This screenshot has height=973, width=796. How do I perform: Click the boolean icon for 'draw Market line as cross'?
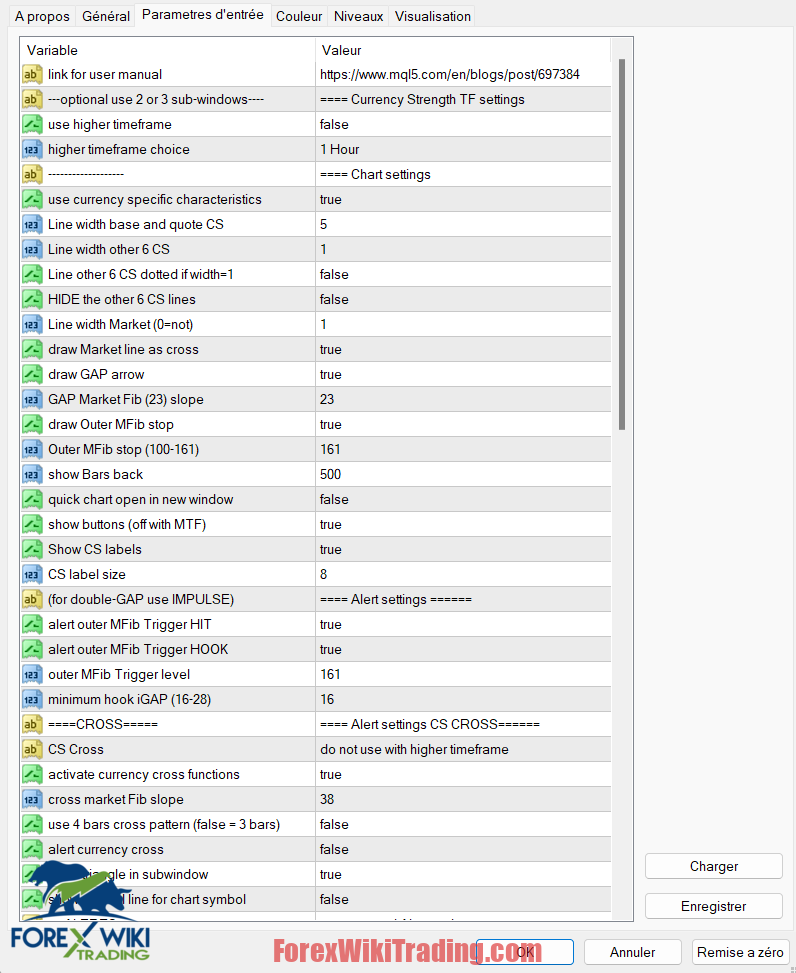[32, 349]
